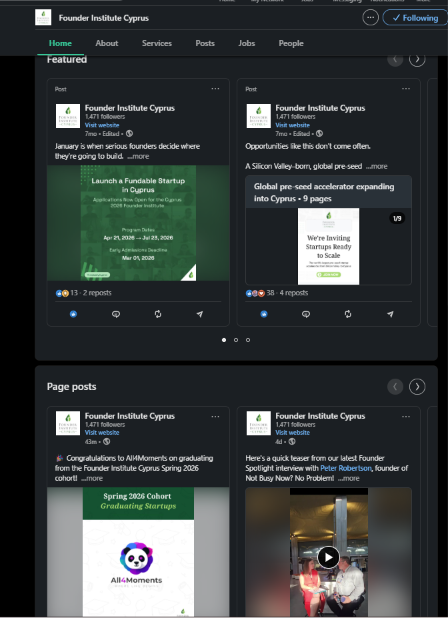Switch to the About tab
The width and height of the screenshot is (448, 618).
[x=106, y=43]
